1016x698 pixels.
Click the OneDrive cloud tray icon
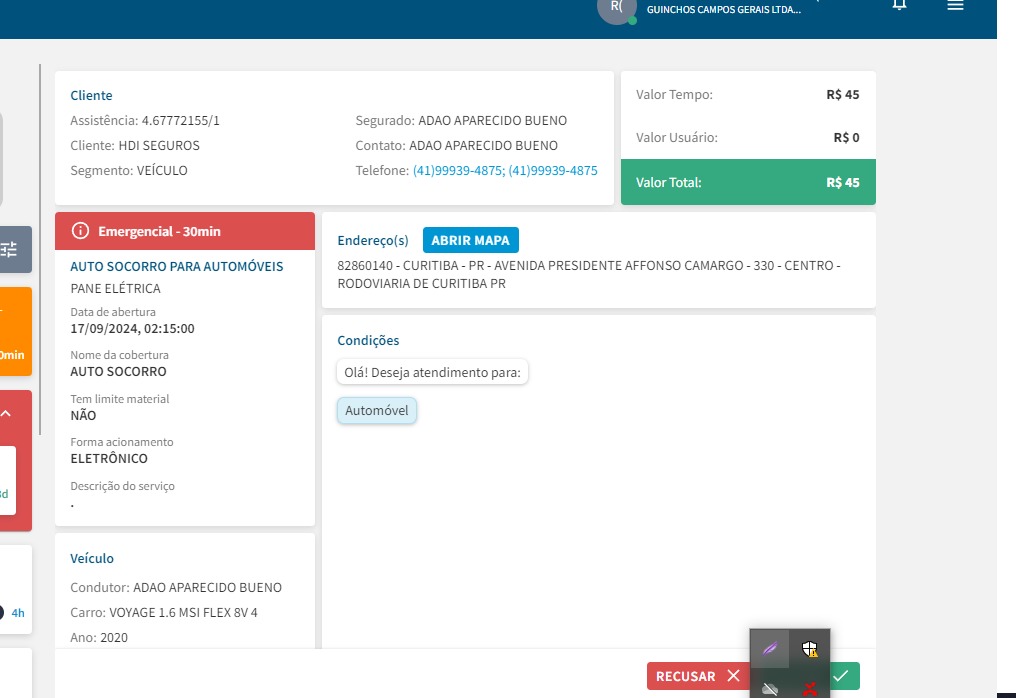pyautogui.click(x=769, y=688)
